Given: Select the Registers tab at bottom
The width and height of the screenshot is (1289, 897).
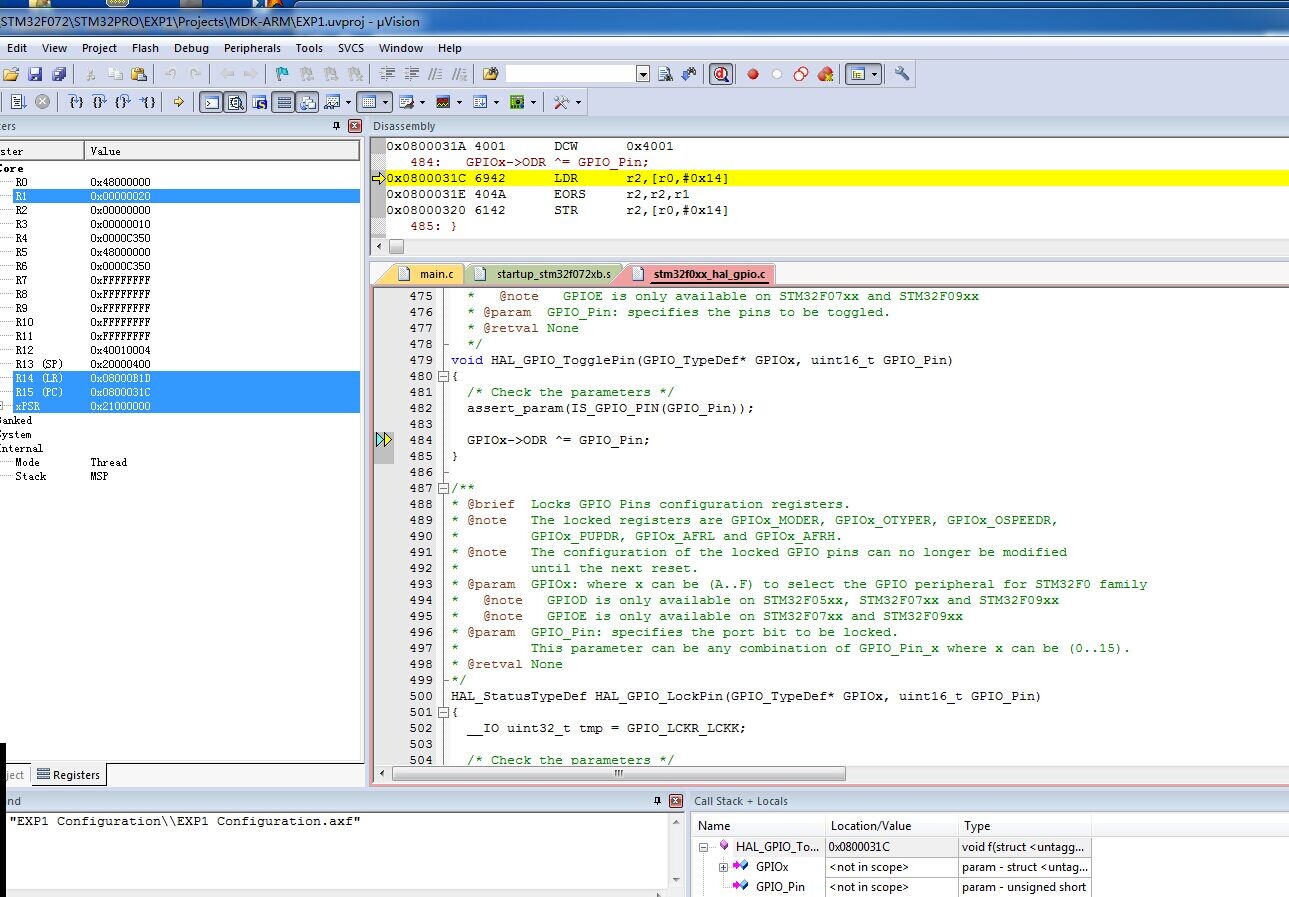Looking at the screenshot, I should [x=68, y=775].
